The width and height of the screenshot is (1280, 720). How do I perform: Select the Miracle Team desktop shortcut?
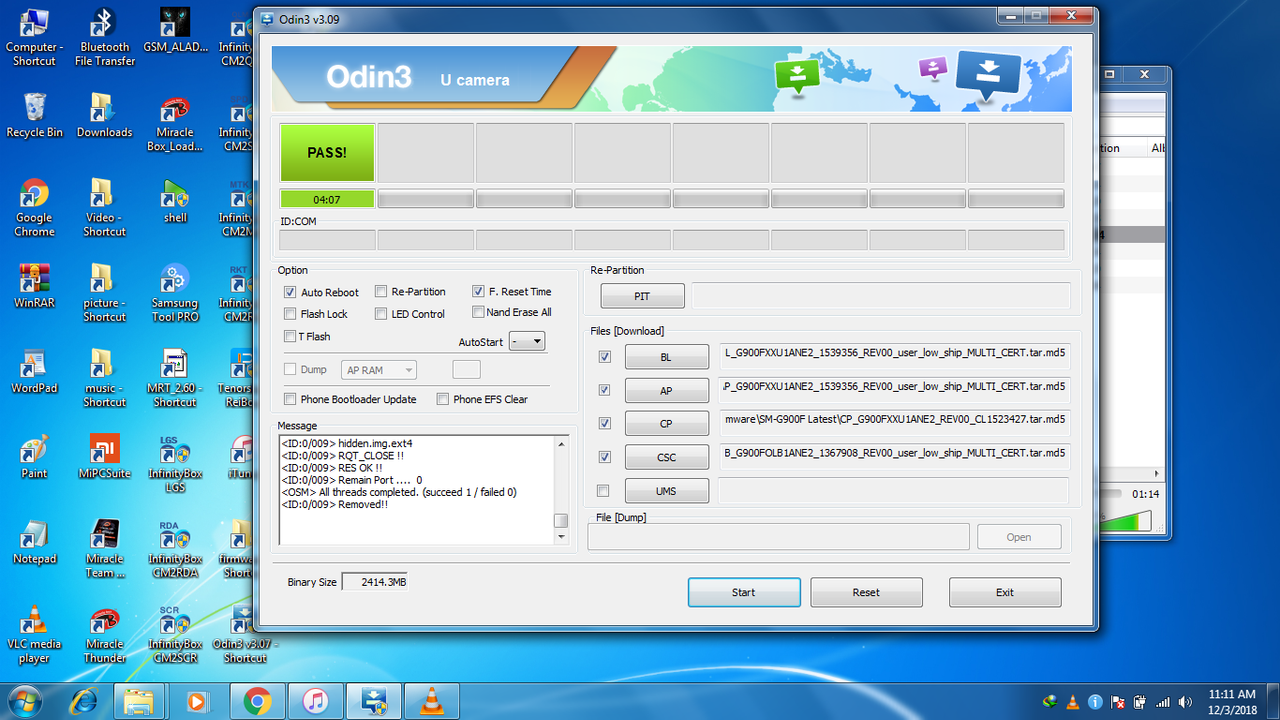click(x=105, y=550)
